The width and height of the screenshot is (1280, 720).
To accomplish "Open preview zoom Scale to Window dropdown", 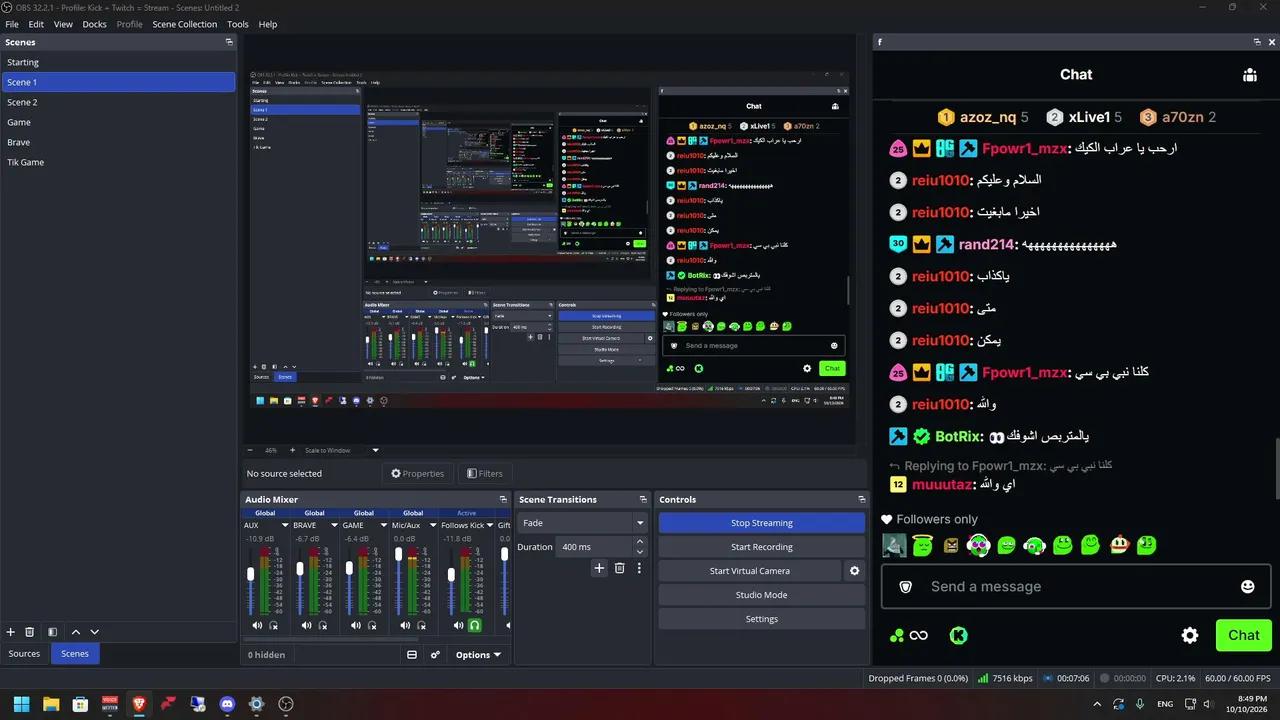I will (343, 450).
